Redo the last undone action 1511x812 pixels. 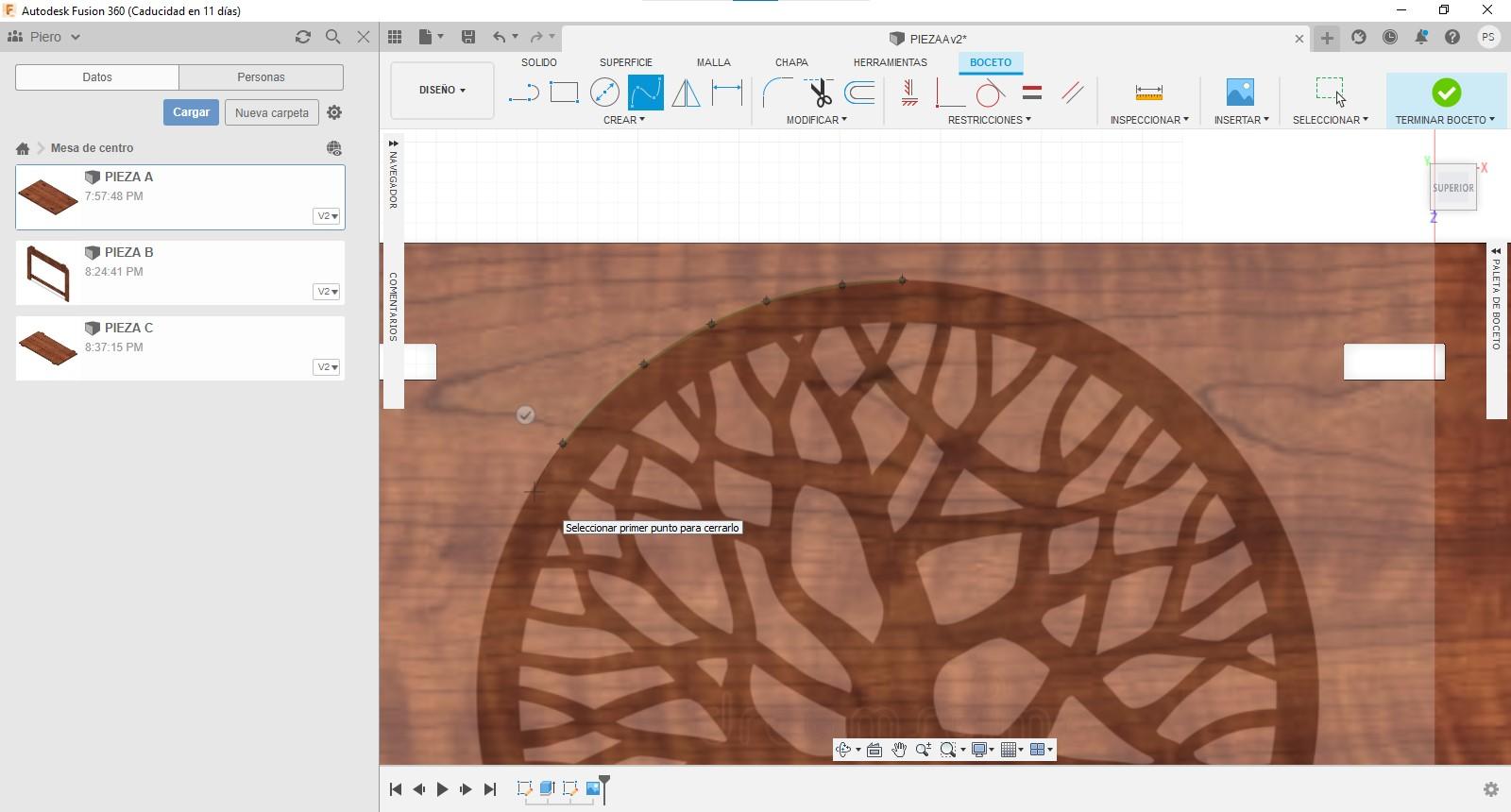[x=536, y=37]
